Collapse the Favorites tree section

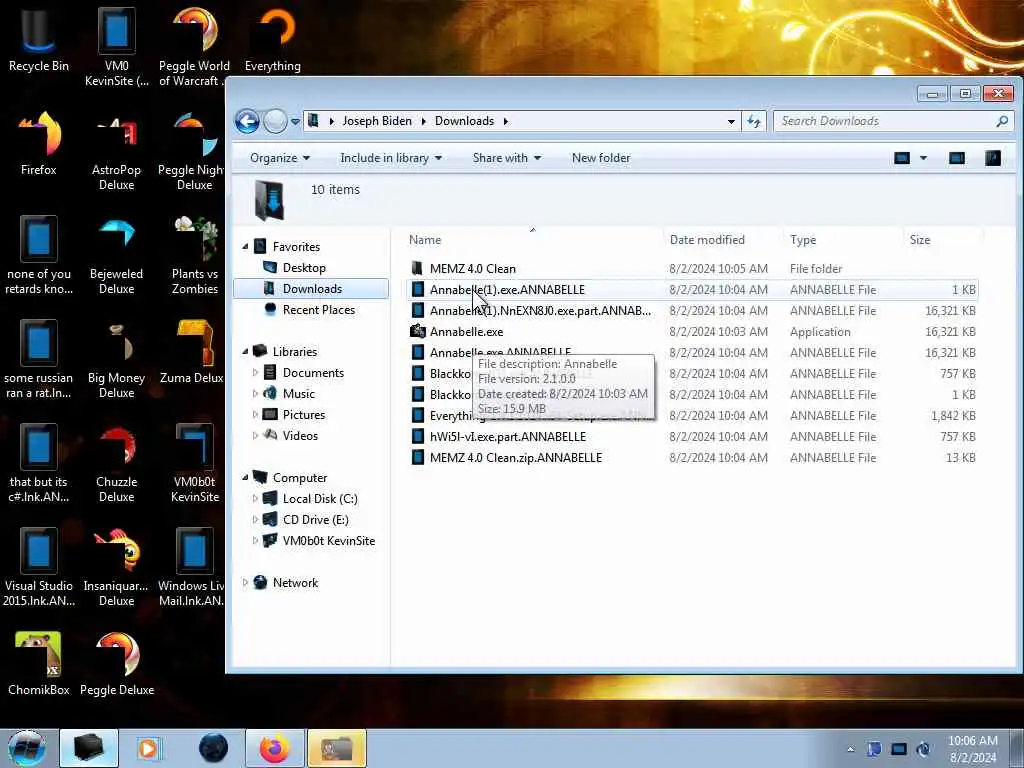(246, 247)
